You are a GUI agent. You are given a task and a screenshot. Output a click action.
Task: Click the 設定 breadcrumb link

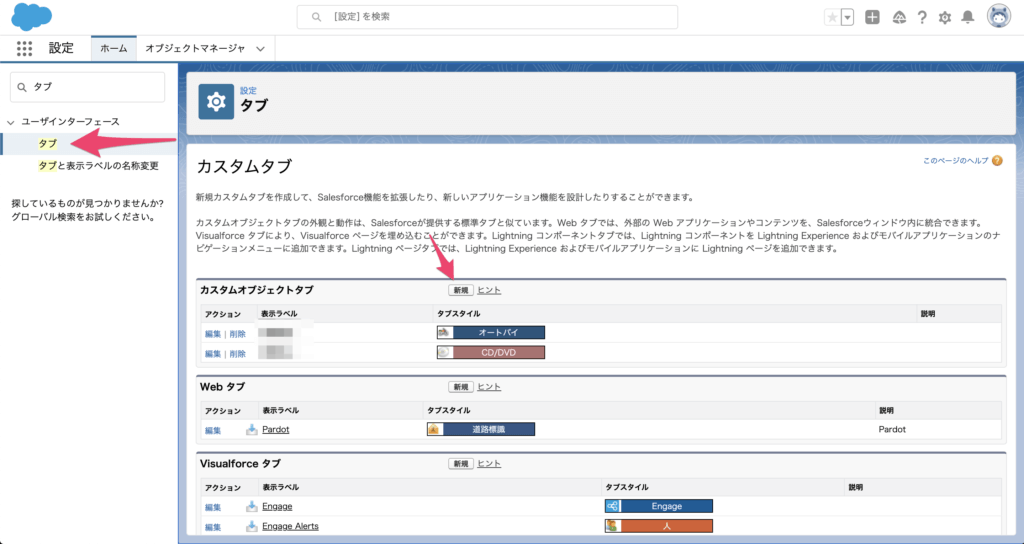(248, 91)
